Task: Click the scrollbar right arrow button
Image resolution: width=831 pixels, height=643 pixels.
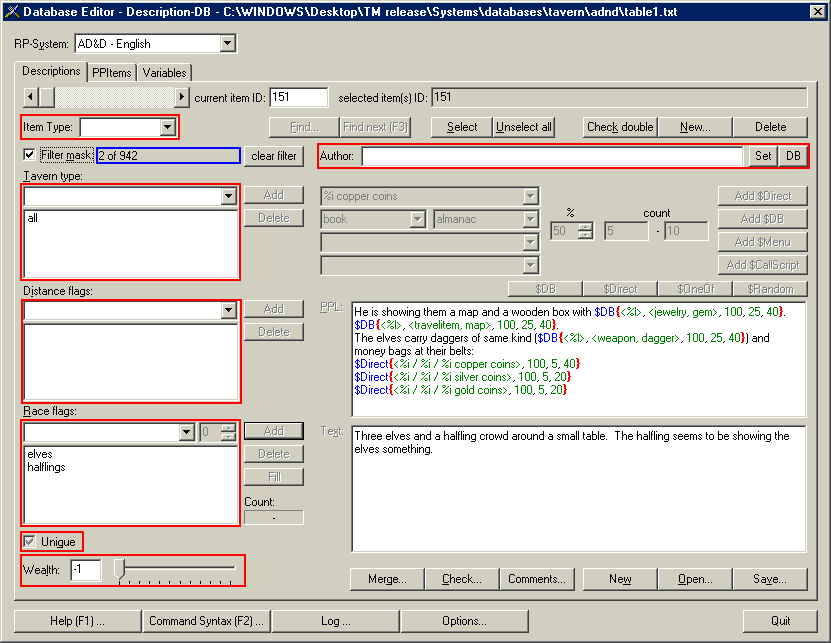Action: click(181, 97)
